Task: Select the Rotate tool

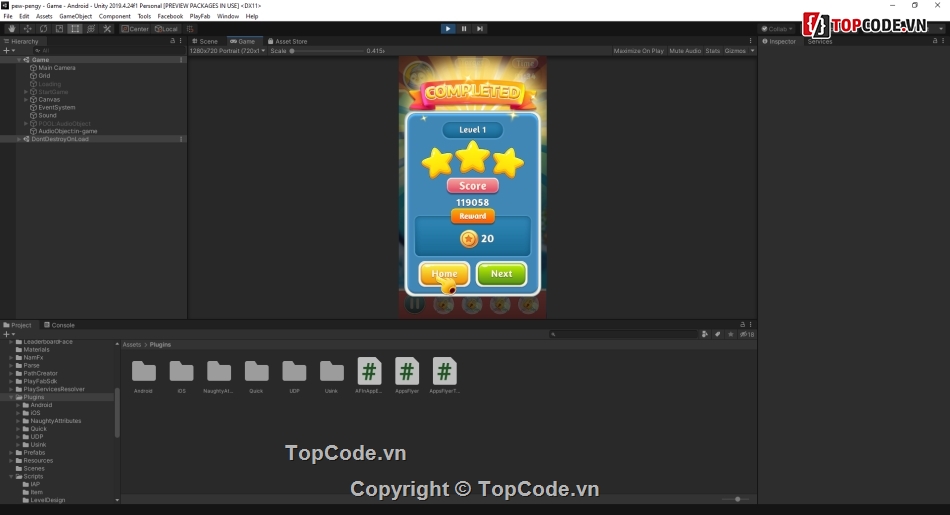Action: 43,28
